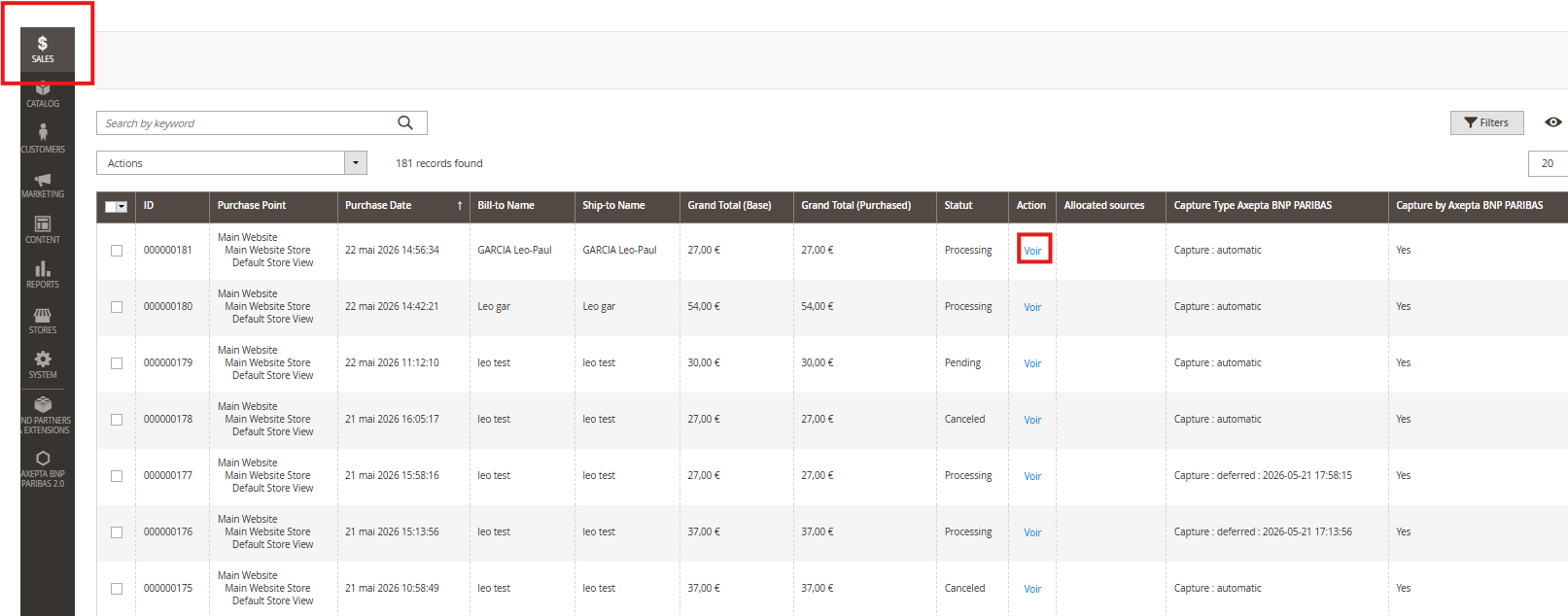The width and height of the screenshot is (1568, 616).
Task: Sort by Capture Type Axepta BNP PARIBAS header
Action: 1277,206
